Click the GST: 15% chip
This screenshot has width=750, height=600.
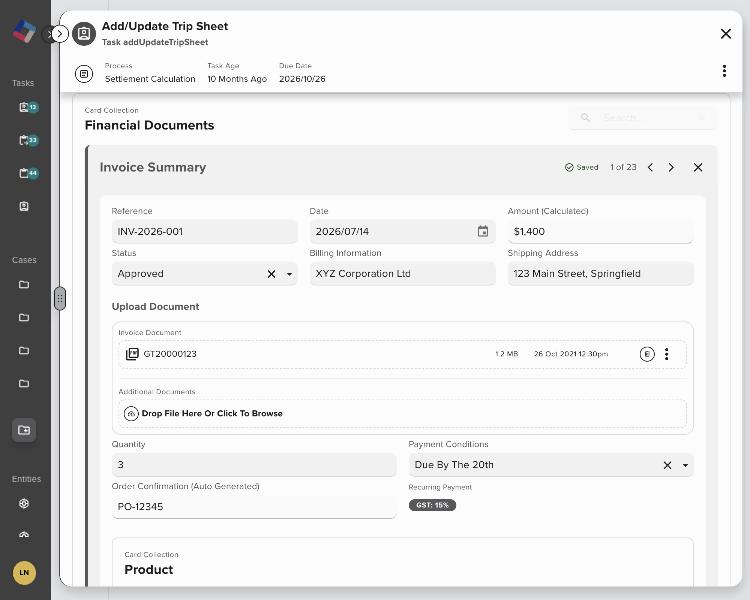(432, 505)
